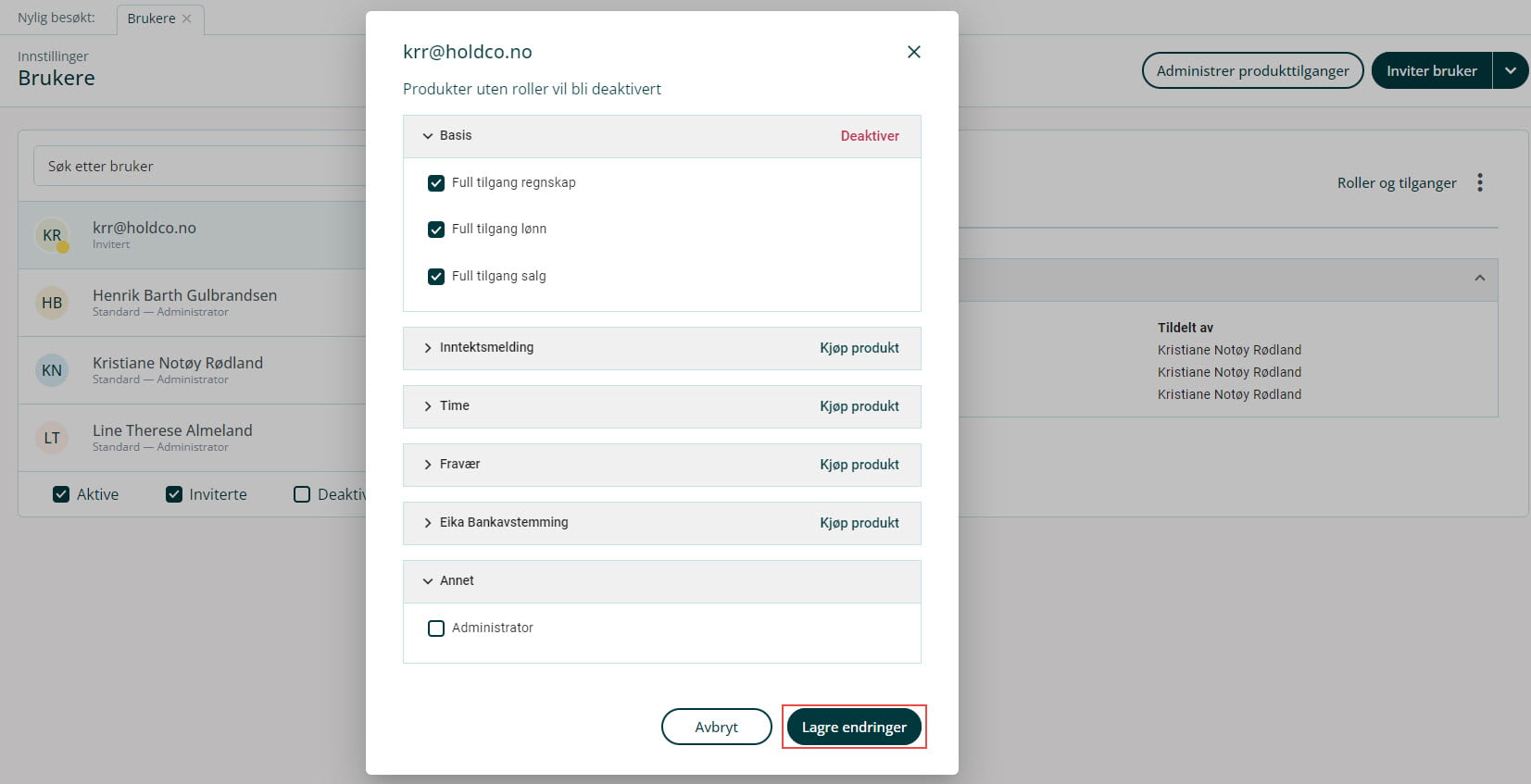The height and width of the screenshot is (784, 1531).
Task: Close the Brukere tab with its X icon
Action: point(187,19)
